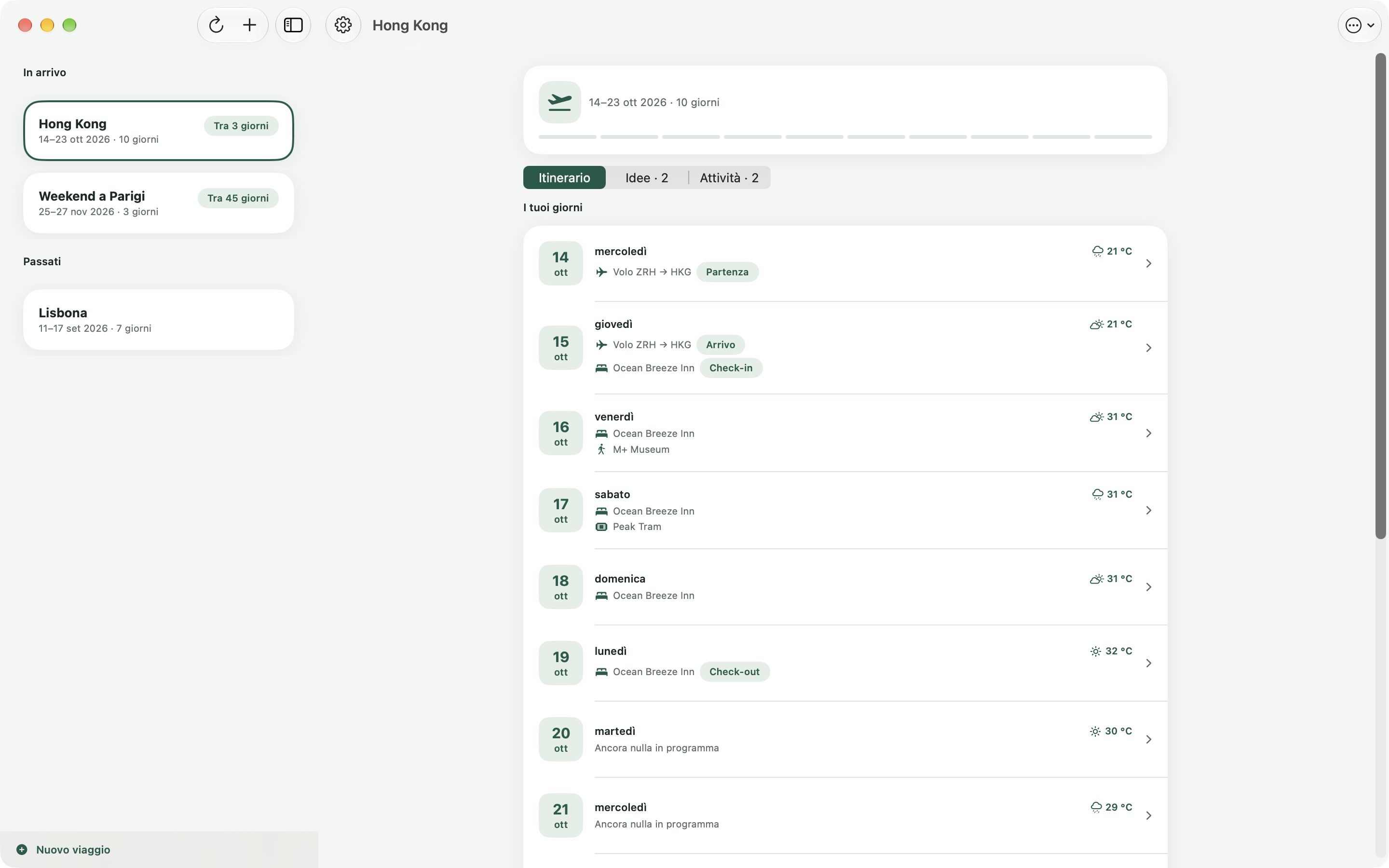The width and height of the screenshot is (1389, 868).
Task: Click sun weather icon for 19 ott
Action: [1096, 651]
